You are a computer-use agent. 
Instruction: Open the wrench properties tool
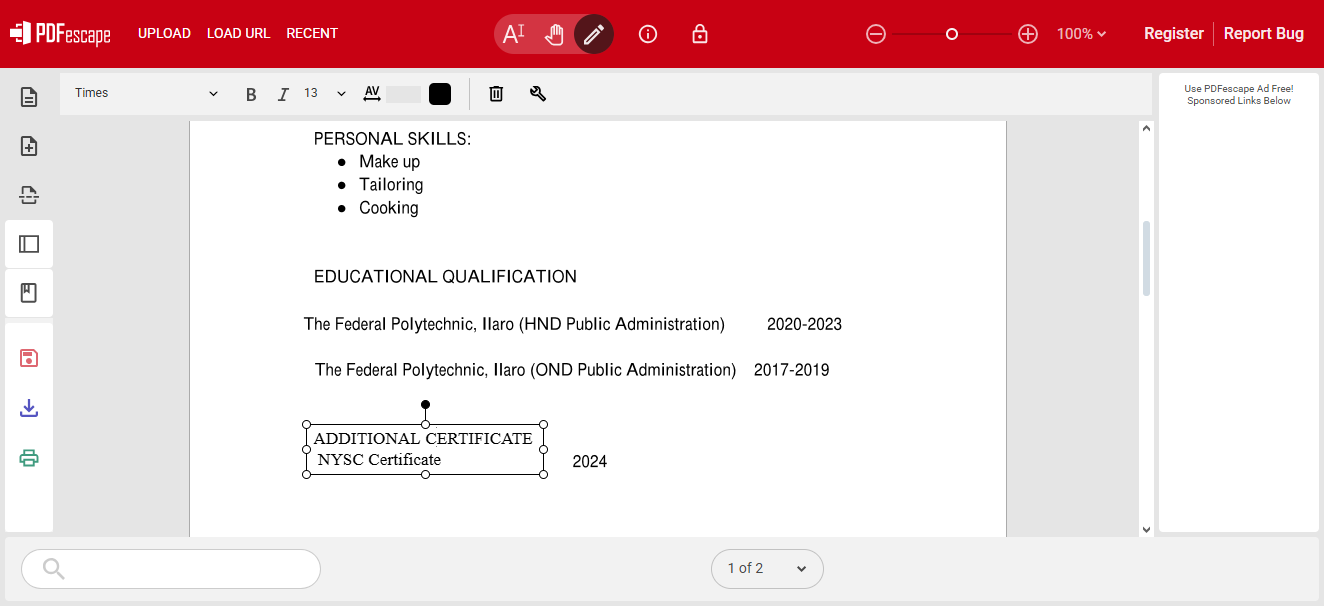point(538,94)
